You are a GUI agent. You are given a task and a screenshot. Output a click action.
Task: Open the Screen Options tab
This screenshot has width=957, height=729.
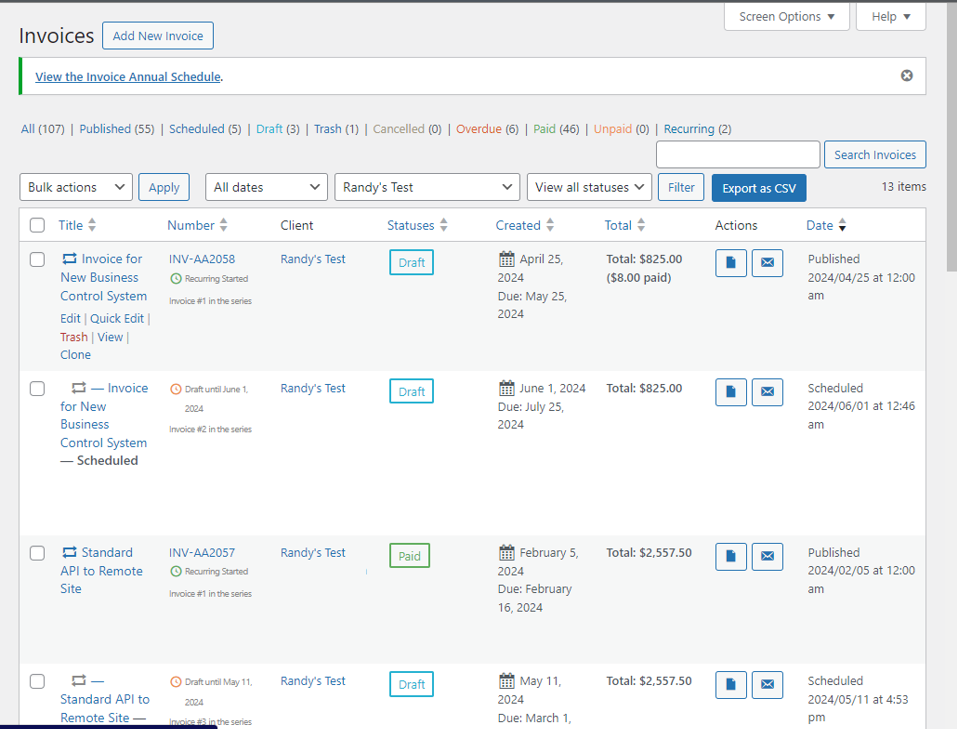tap(786, 17)
